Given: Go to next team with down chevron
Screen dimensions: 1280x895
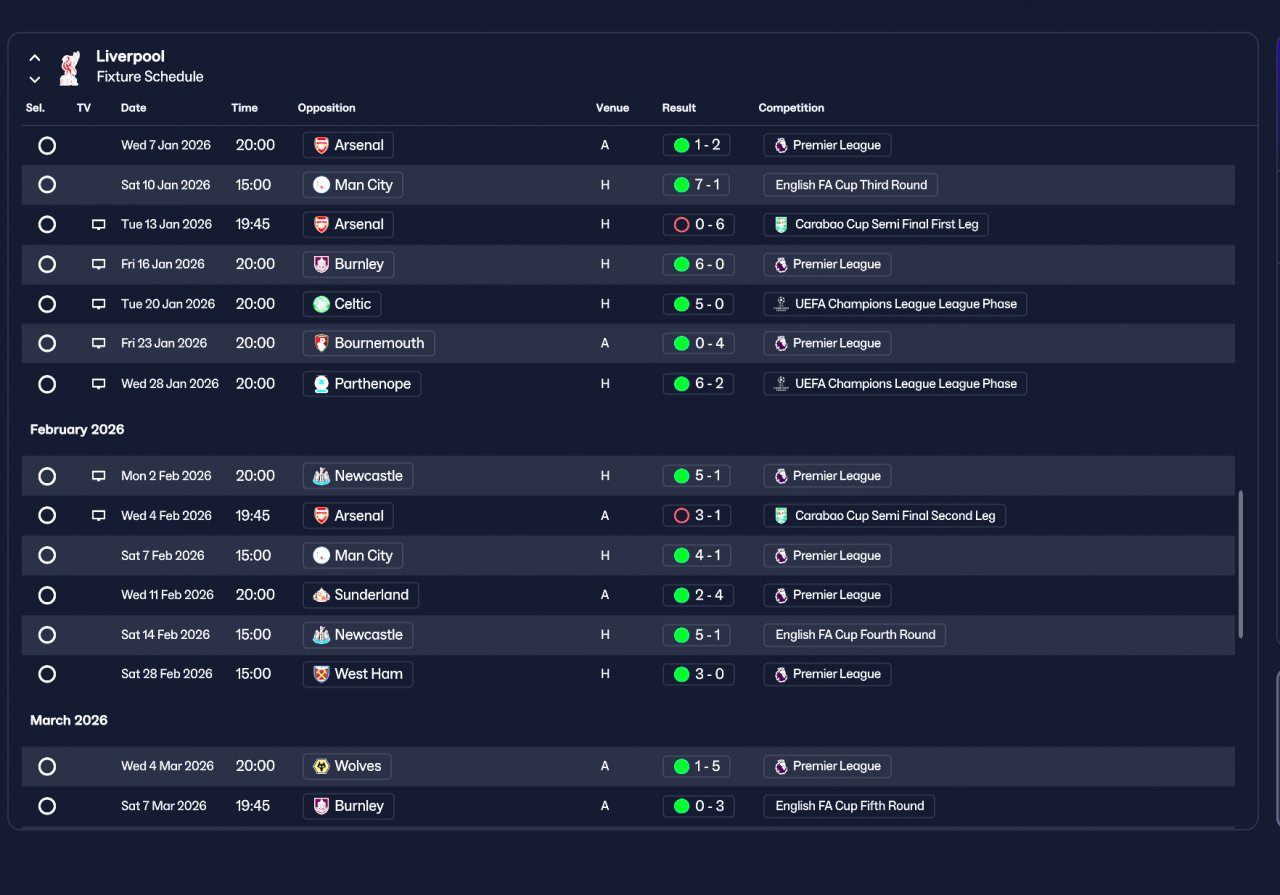Looking at the screenshot, I should coord(35,79).
